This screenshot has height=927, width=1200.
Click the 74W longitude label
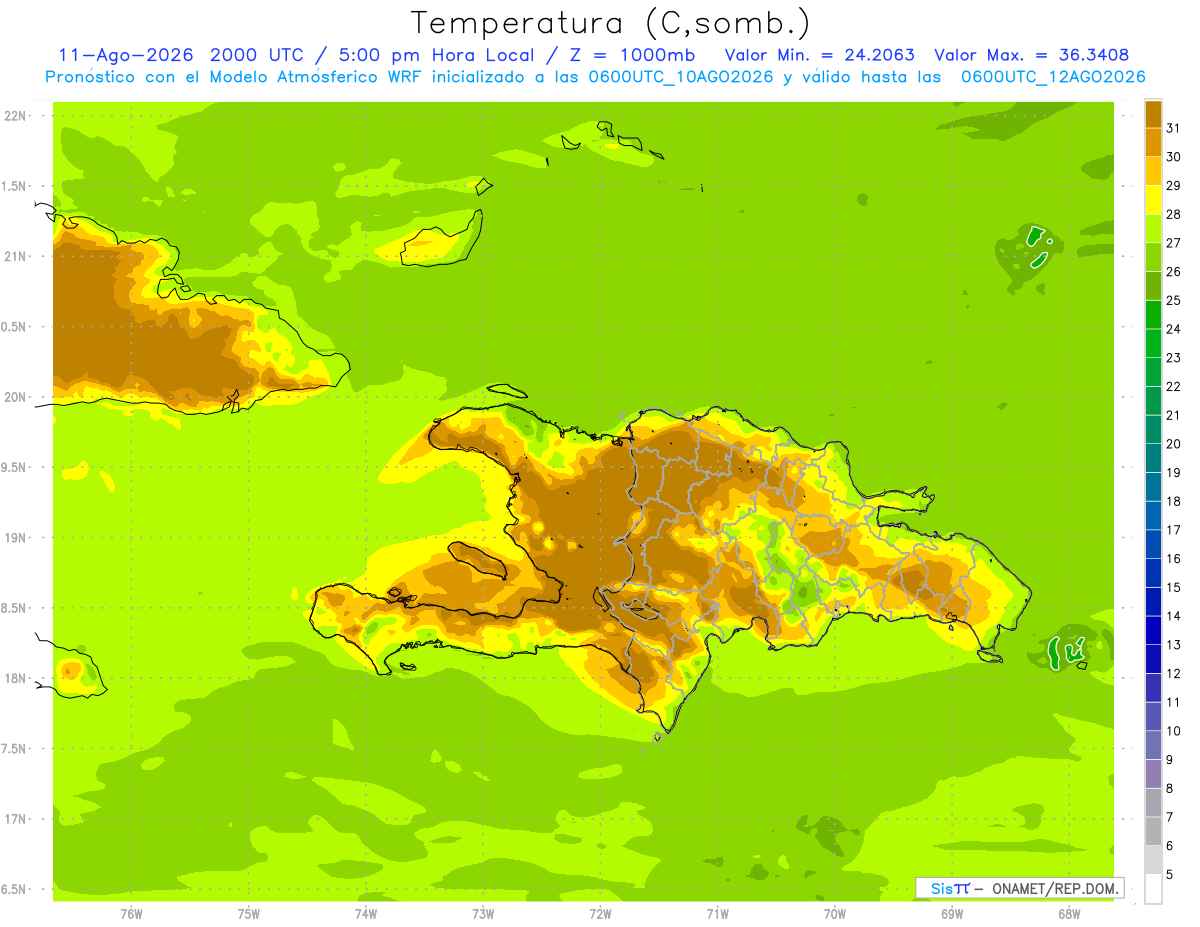pos(366,912)
